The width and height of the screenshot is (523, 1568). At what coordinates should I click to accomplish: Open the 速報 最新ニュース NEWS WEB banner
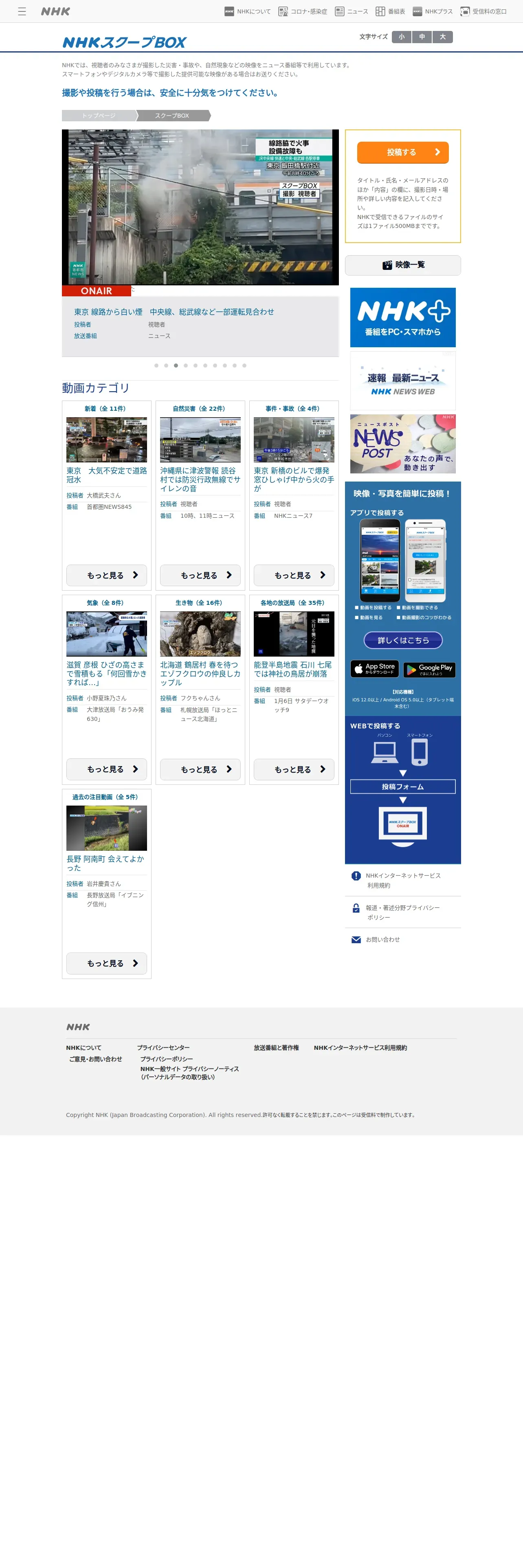403,381
